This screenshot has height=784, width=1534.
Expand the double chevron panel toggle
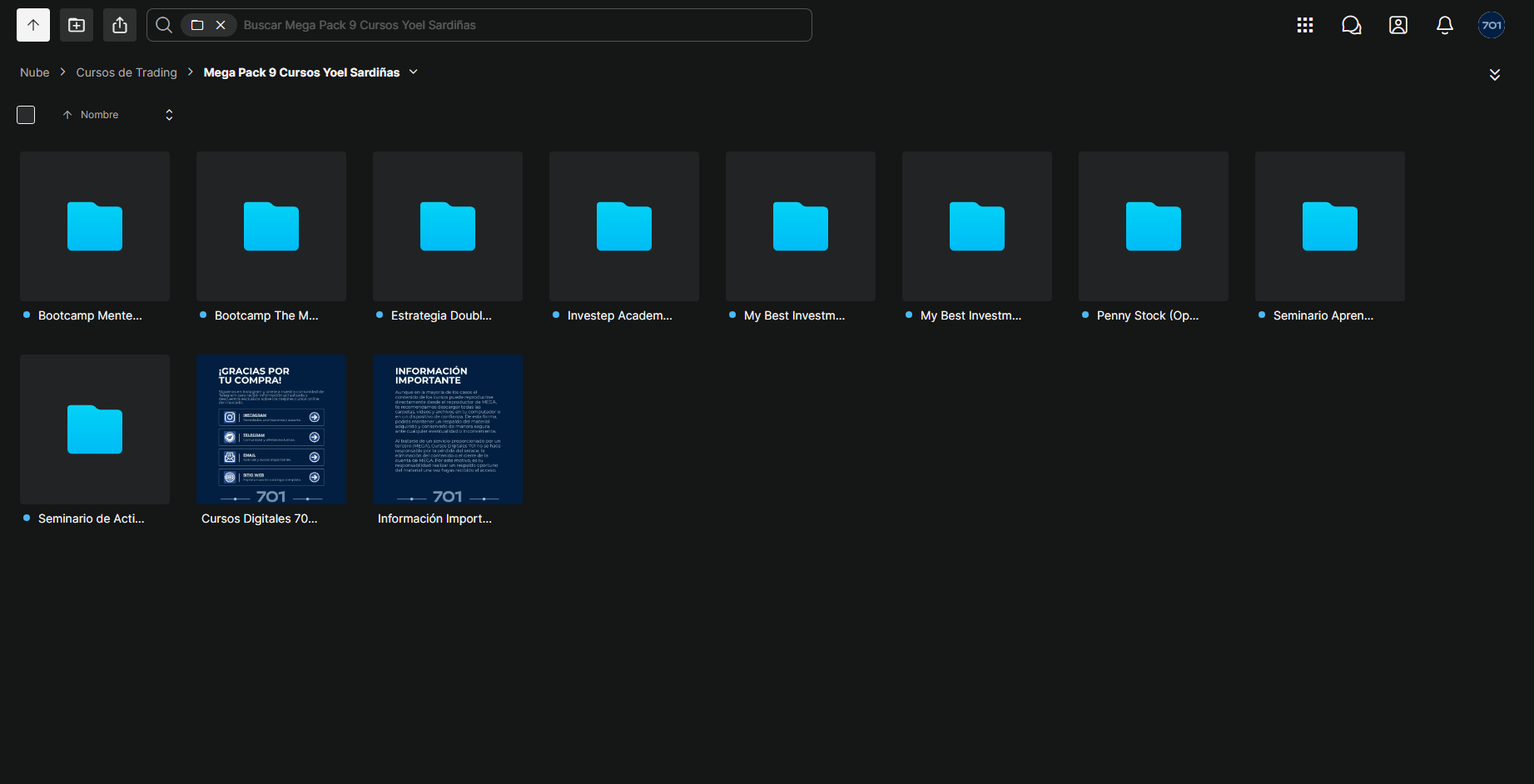click(x=1495, y=75)
